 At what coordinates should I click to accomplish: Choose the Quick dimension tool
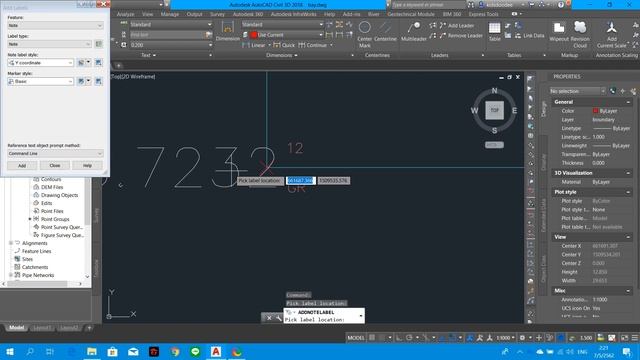[284, 45]
